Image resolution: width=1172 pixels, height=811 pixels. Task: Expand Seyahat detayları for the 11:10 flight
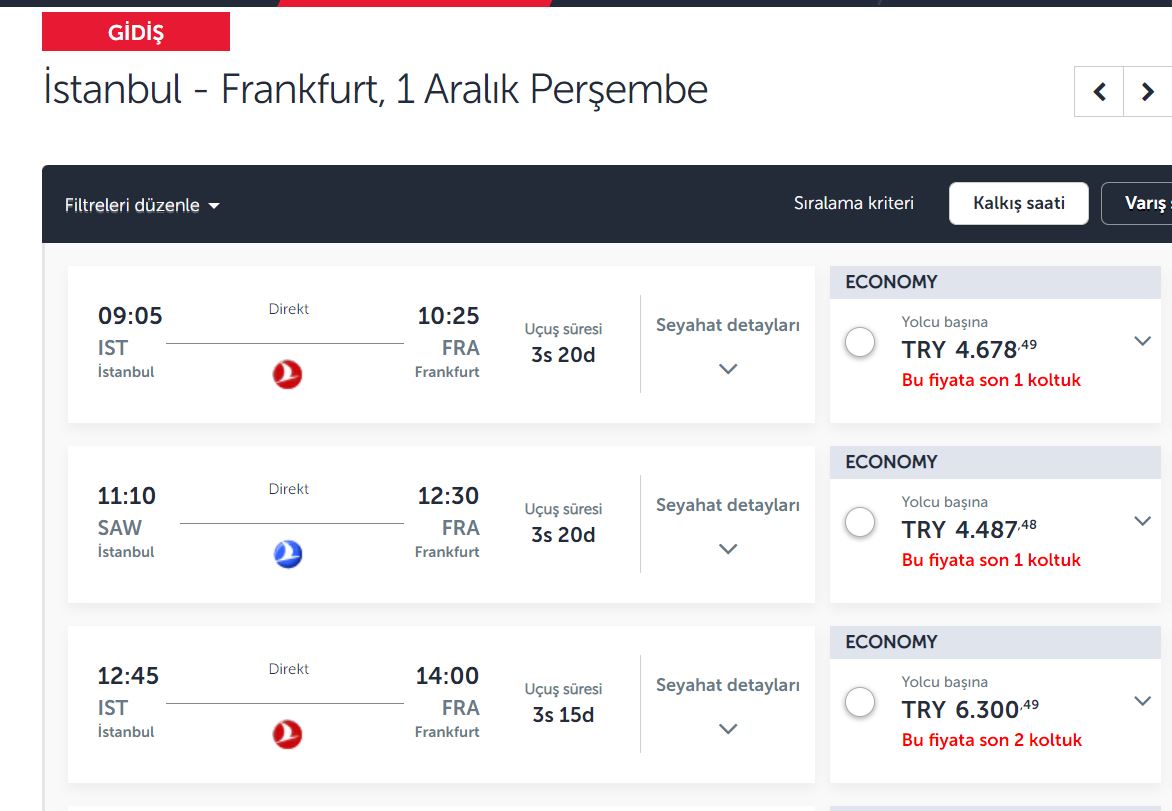[727, 525]
